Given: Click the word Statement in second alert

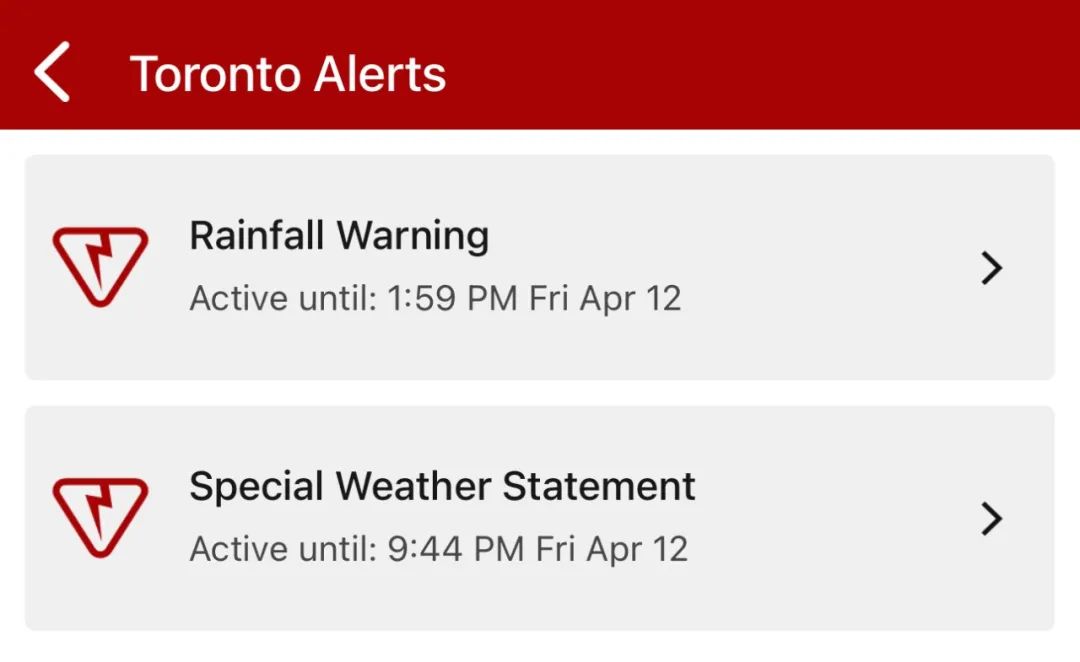Looking at the screenshot, I should 599,486.
